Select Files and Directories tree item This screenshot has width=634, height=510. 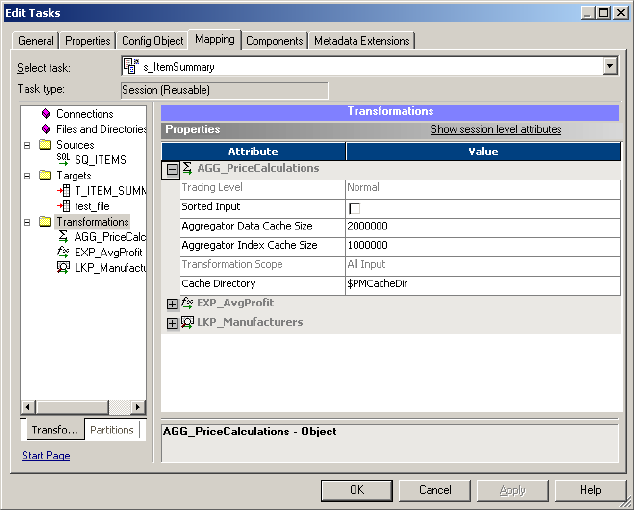(x=101, y=129)
